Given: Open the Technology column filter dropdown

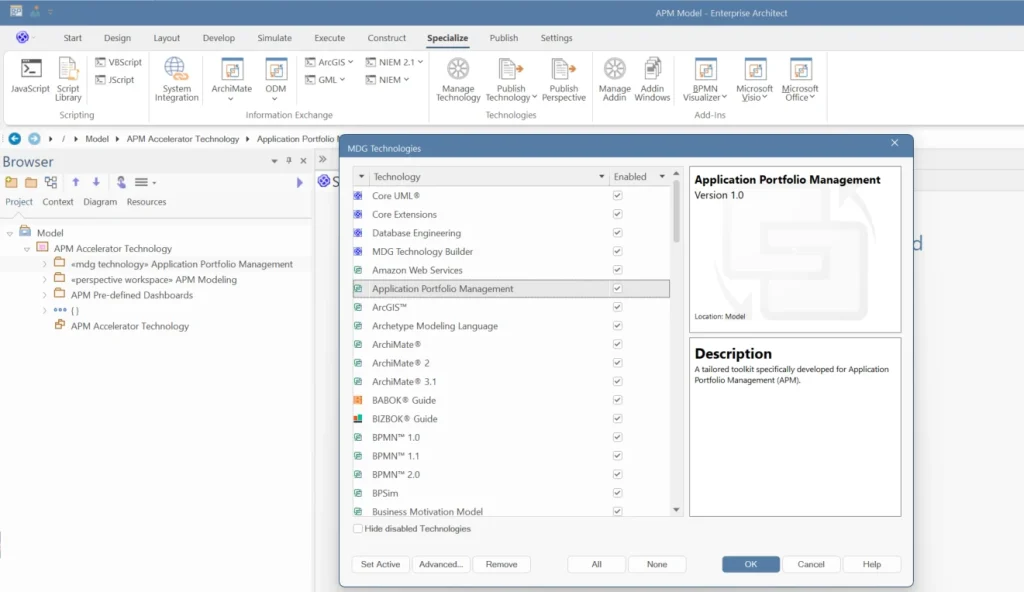Looking at the screenshot, I should tap(601, 176).
